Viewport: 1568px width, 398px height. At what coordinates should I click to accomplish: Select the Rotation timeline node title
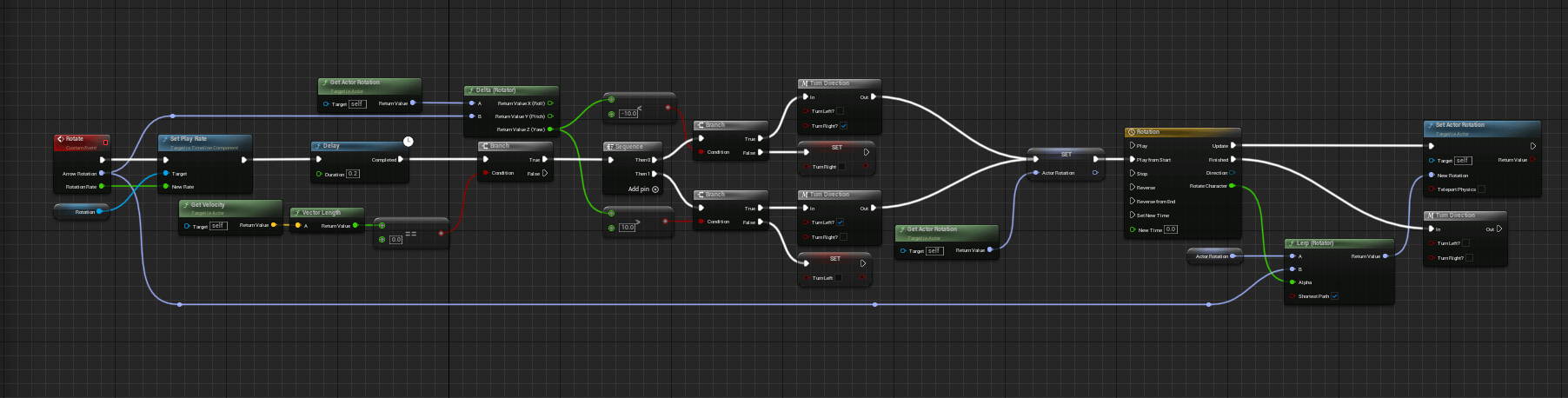1148,132
